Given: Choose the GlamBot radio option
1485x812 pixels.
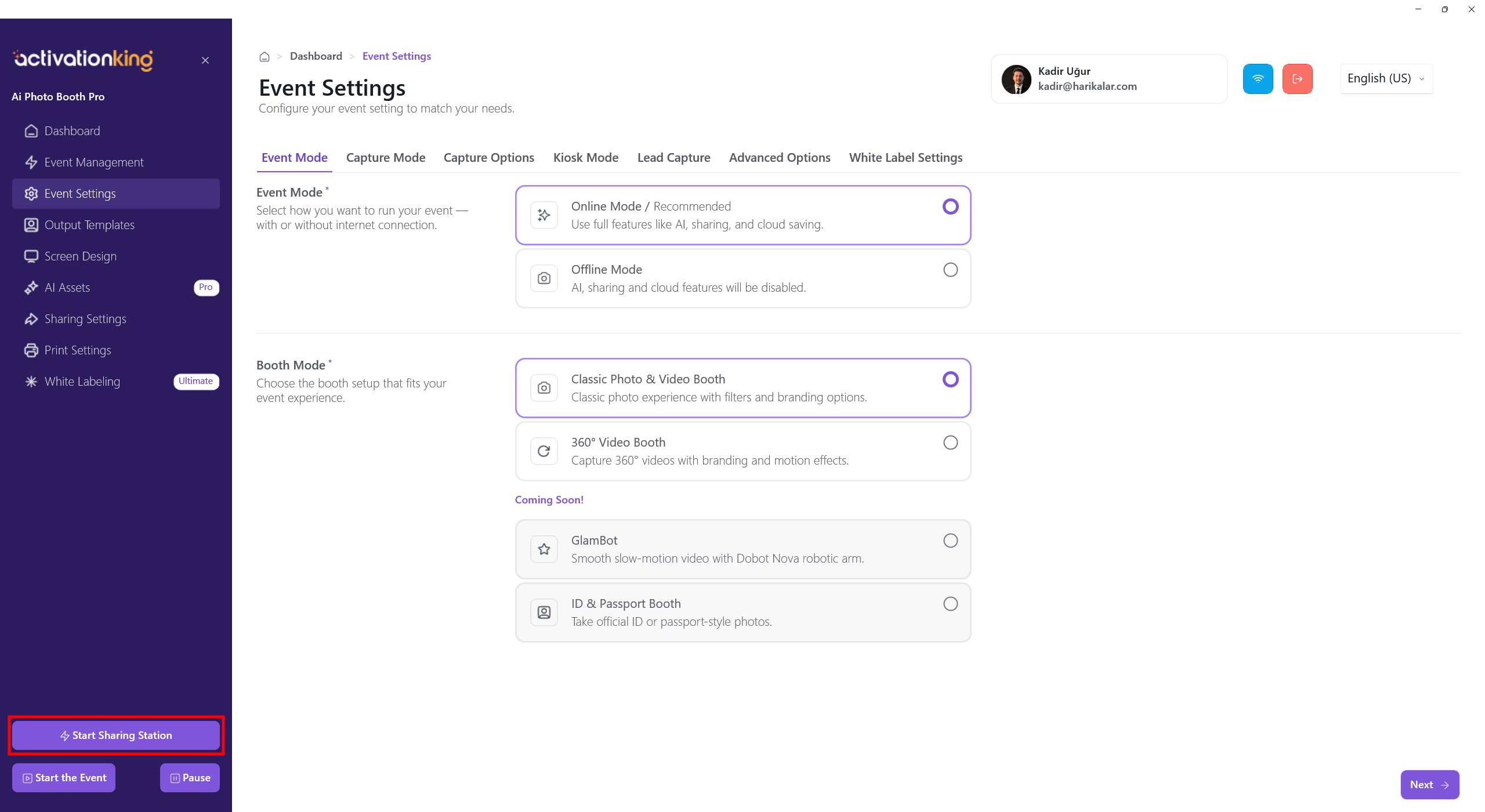Looking at the screenshot, I should 950,541.
